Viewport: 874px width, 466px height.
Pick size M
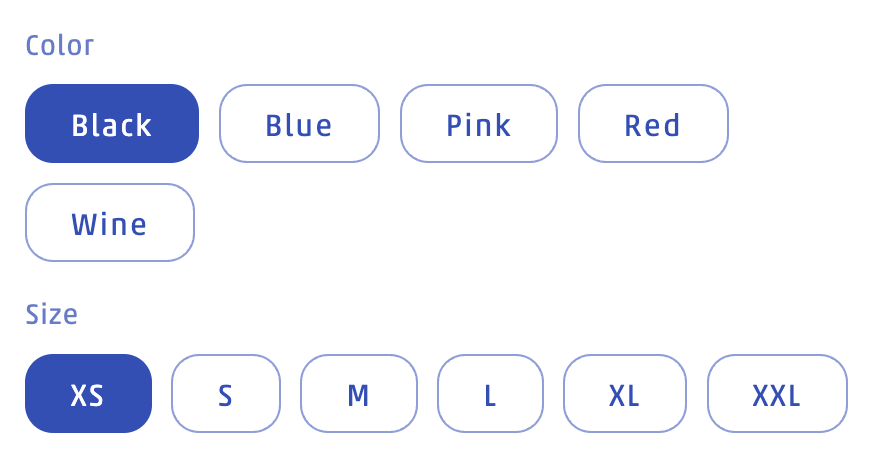coord(358,394)
